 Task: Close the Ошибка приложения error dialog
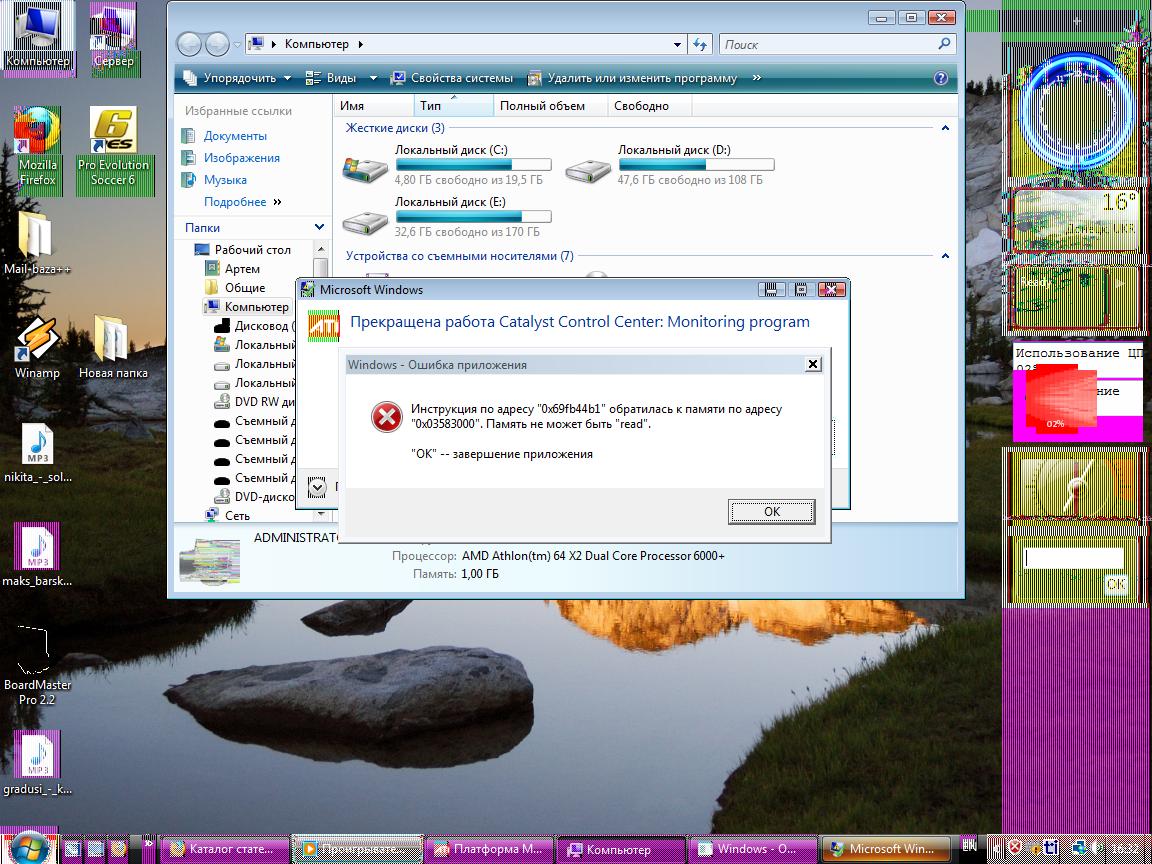(x=812, y=364)
